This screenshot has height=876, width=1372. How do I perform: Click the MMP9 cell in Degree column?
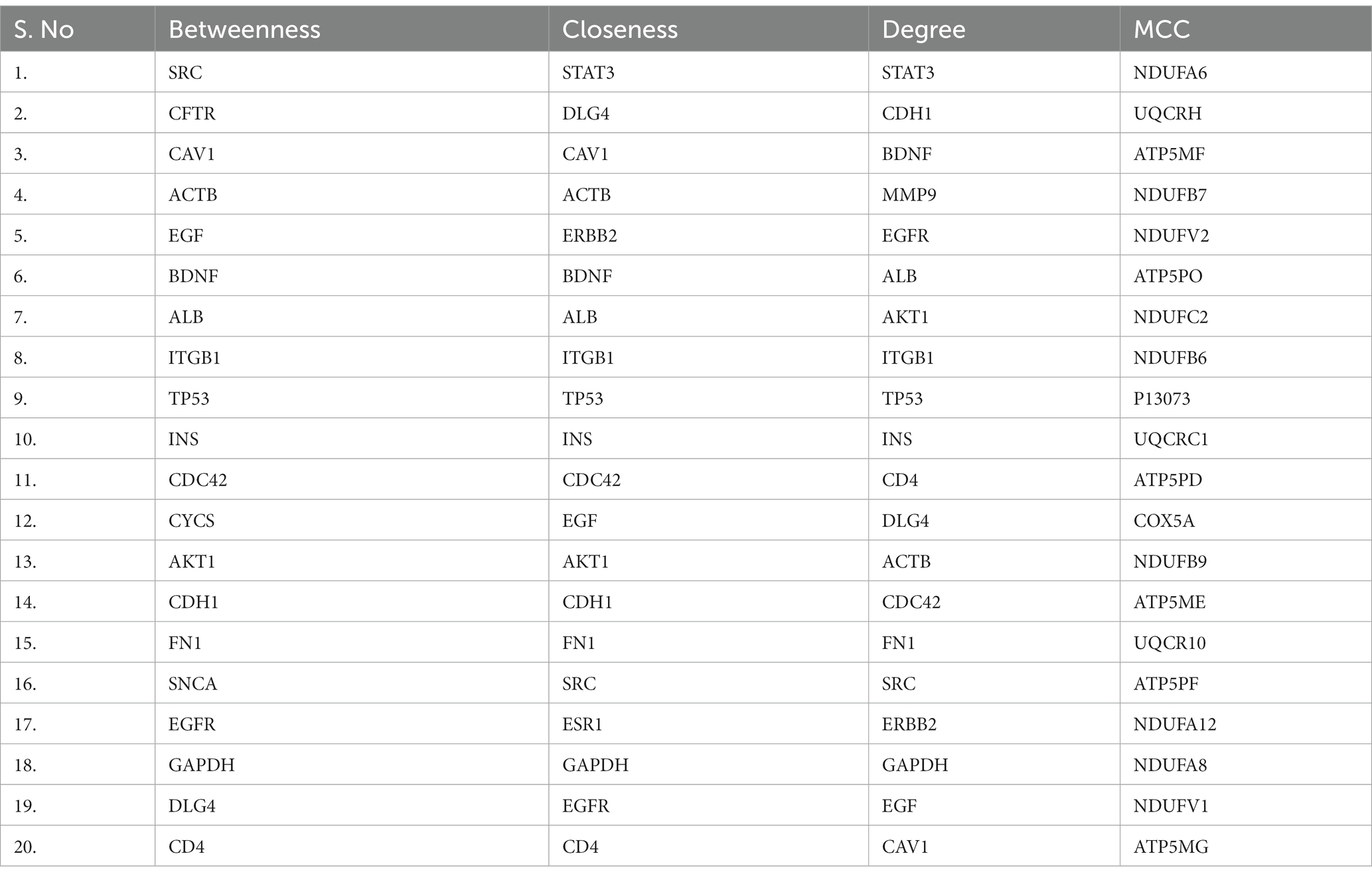pyautogui.click(x=994, y=194)
